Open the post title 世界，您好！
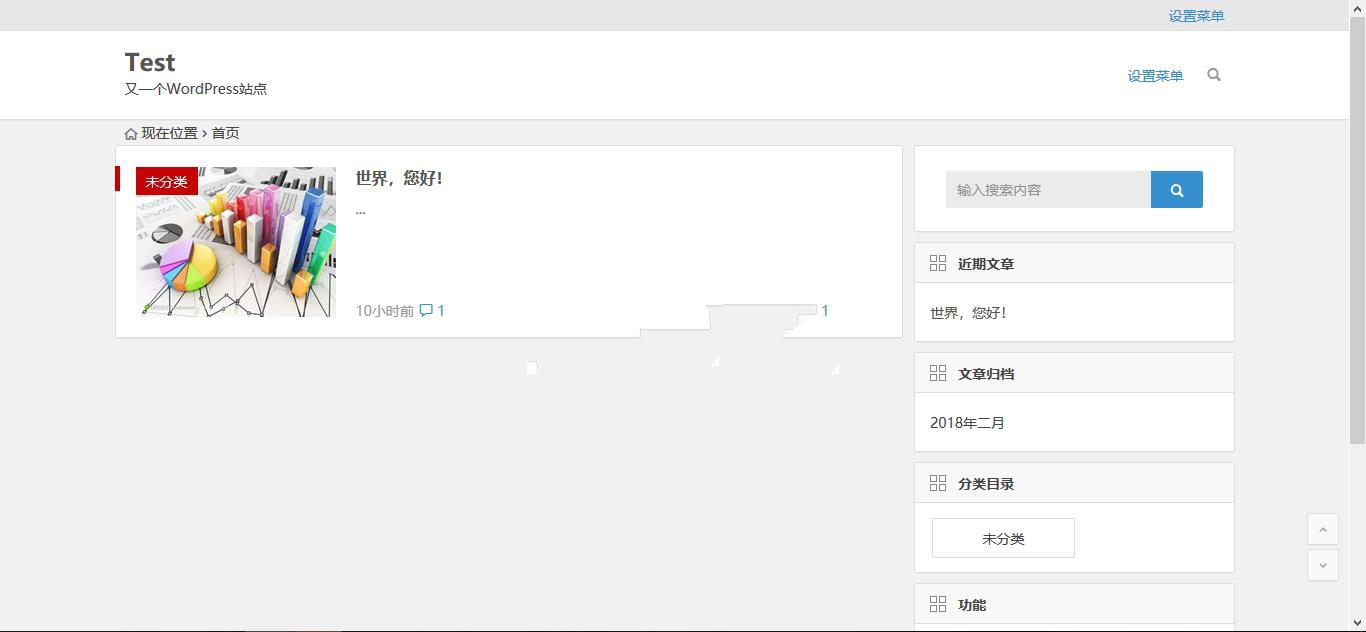This screenshot has height=632, width=1366. tap(399, 178)
